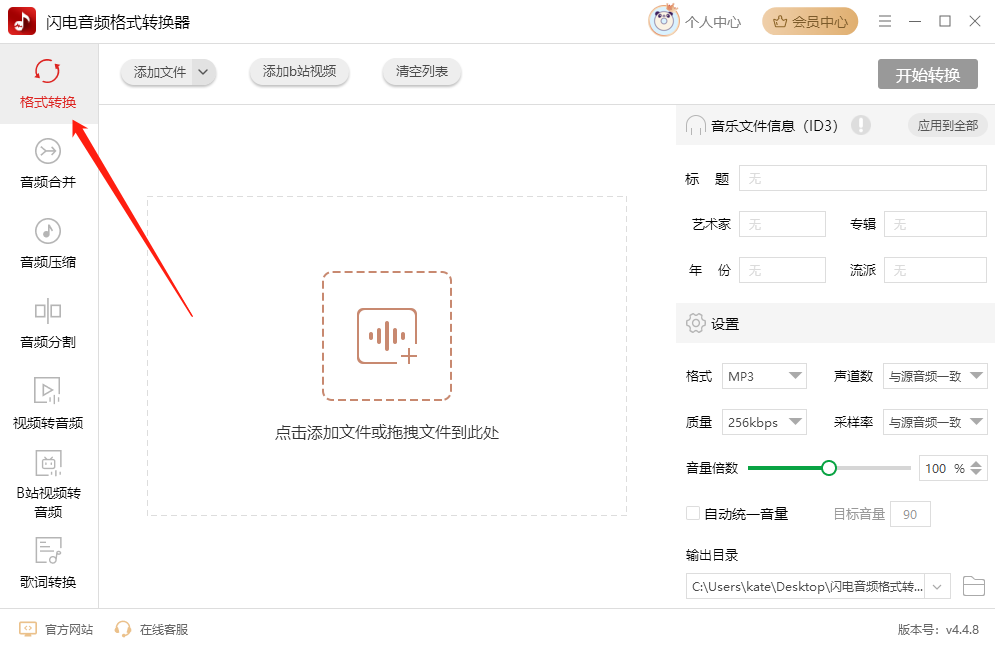Open the hamburger menu in the title bar
995x646 pixels.
click(x=885, y=22)
